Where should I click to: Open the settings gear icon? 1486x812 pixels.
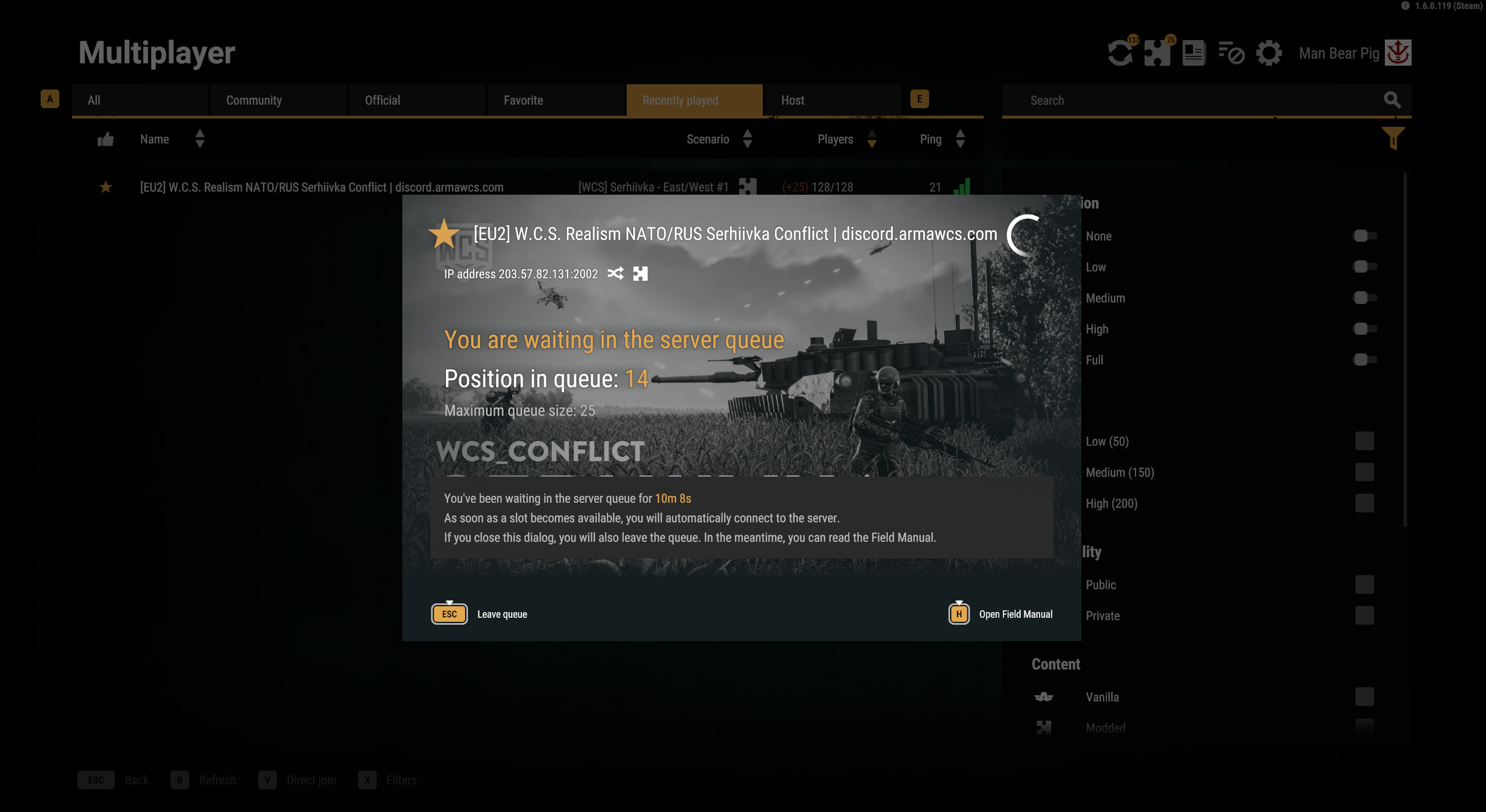(x=1269, y=53)
